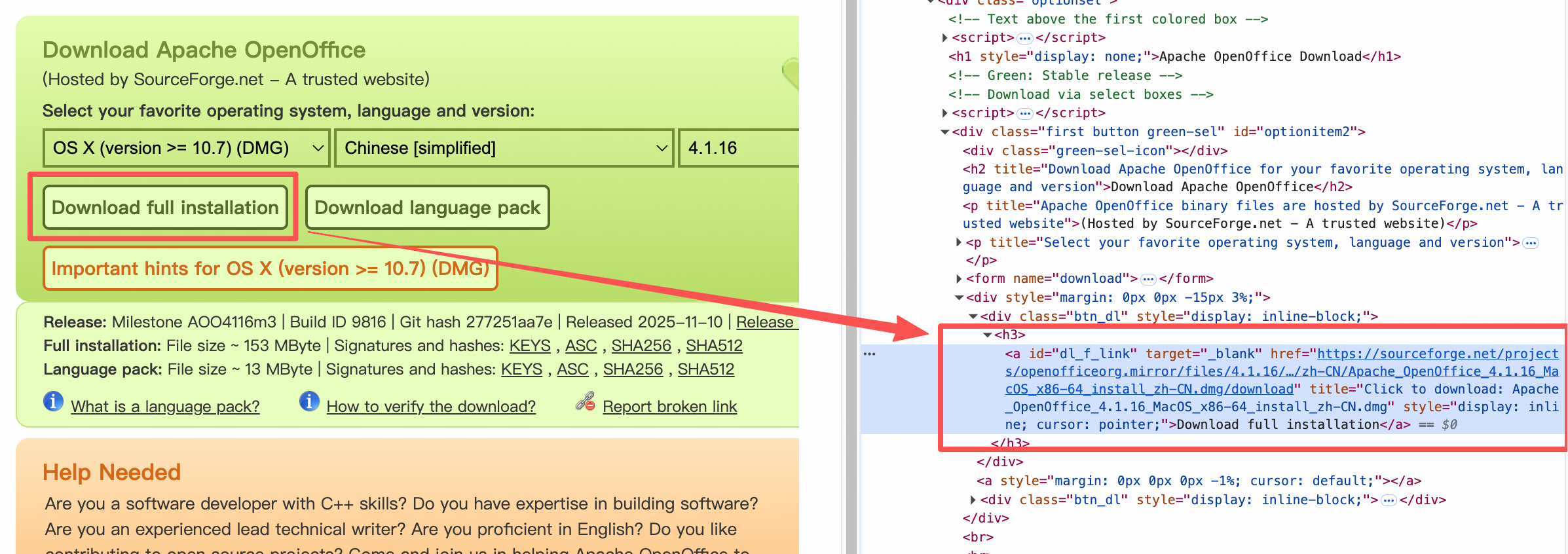Viewport: 1568px width, 554px height.
Task: Open Language pack SHA512 link
Action: click(x=705, y=369)
